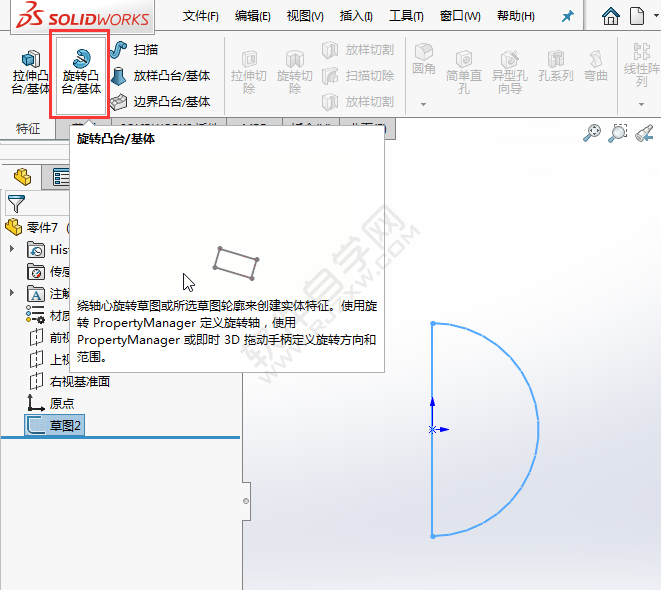The image size is (661, 590).
Task: Select the 传感器 (Sensors) folder
Action: 48,272
